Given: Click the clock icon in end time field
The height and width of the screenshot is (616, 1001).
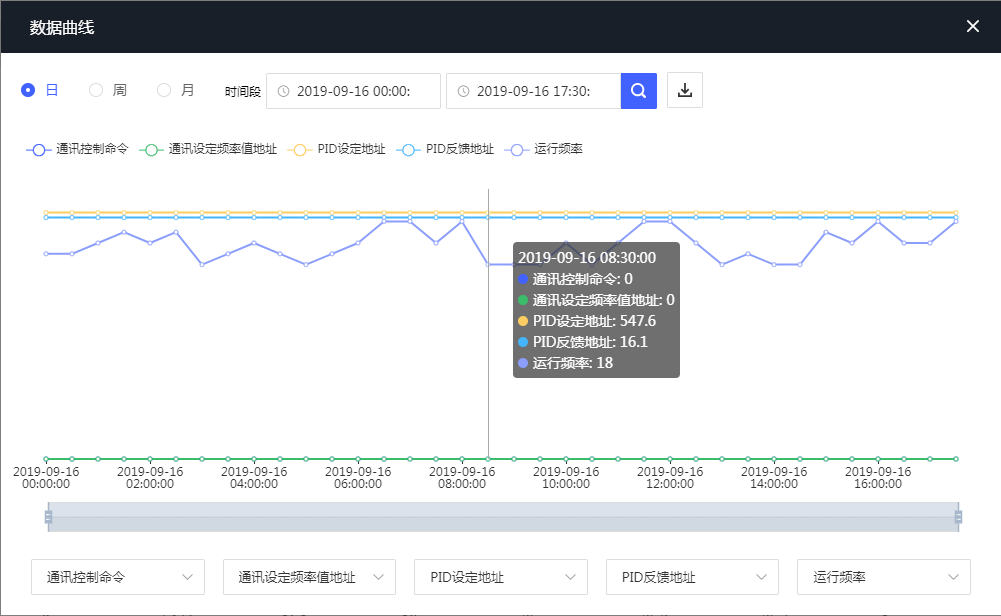Looking at the screenshot, I should (x=463, y=91).
